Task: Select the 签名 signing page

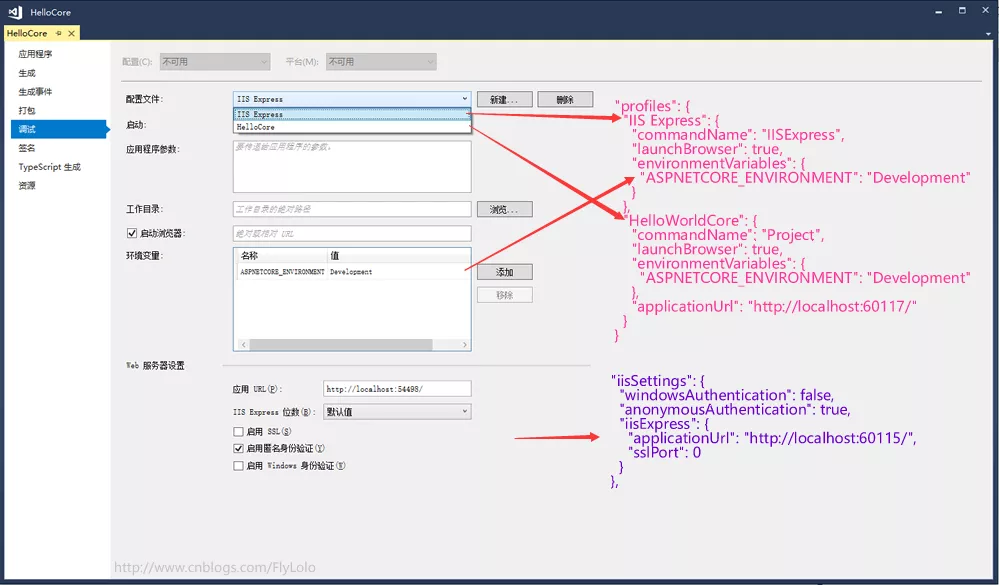Action: pos(27,147)
